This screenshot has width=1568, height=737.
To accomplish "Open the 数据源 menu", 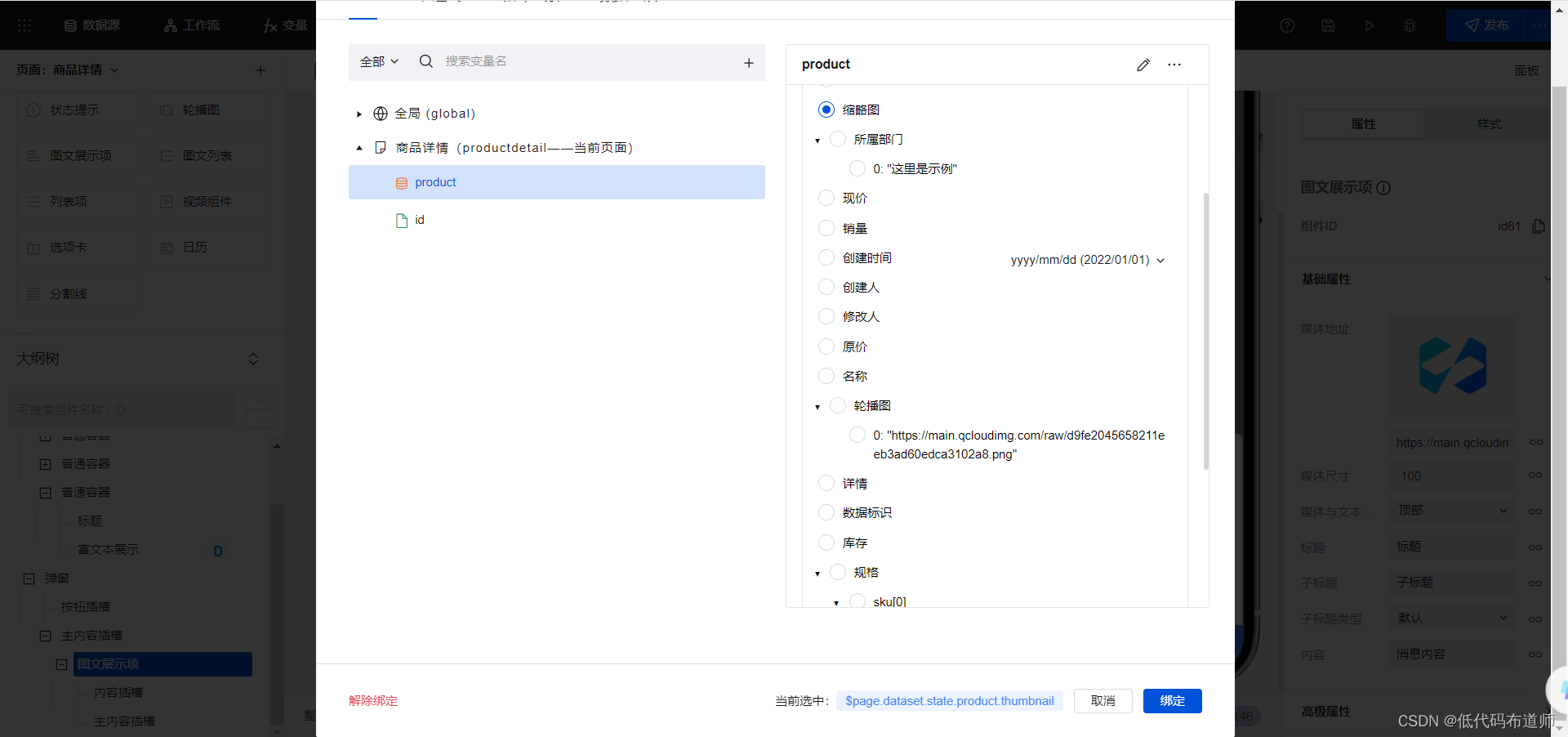I will [x=92, y=25].
